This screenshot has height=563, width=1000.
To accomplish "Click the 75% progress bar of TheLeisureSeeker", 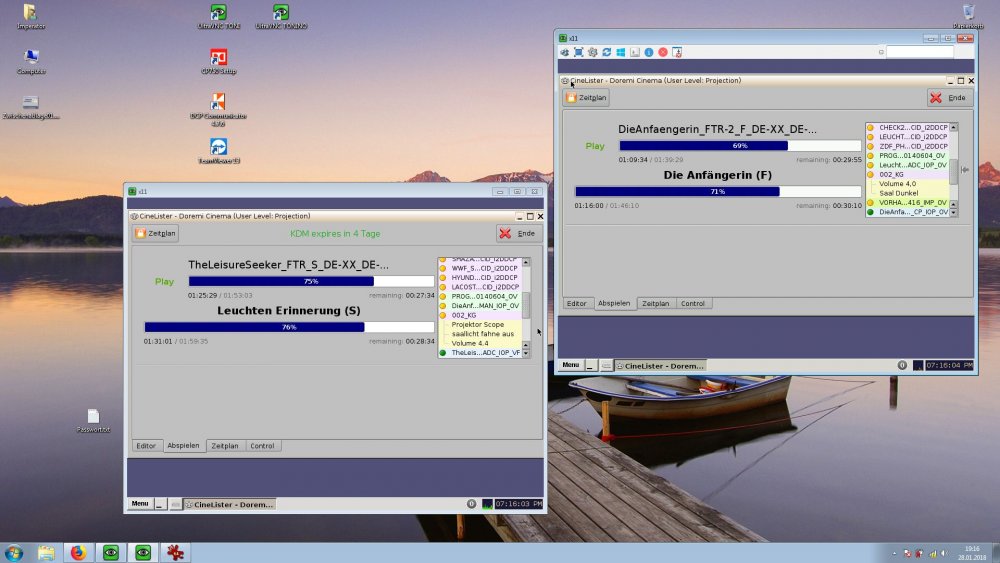I will [x=311, y=282].
